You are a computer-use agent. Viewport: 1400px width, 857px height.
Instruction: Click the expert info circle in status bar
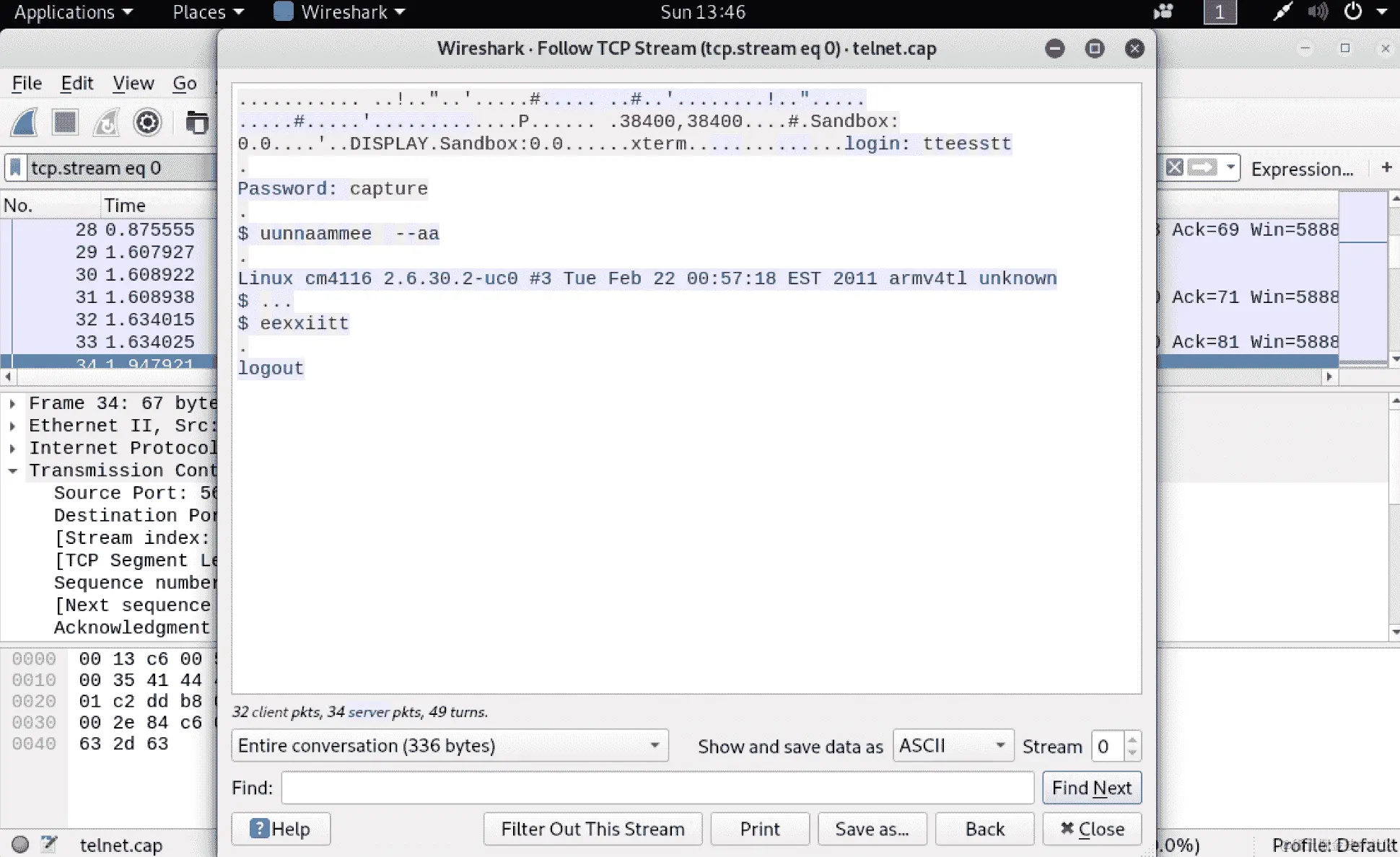(20, 844)
